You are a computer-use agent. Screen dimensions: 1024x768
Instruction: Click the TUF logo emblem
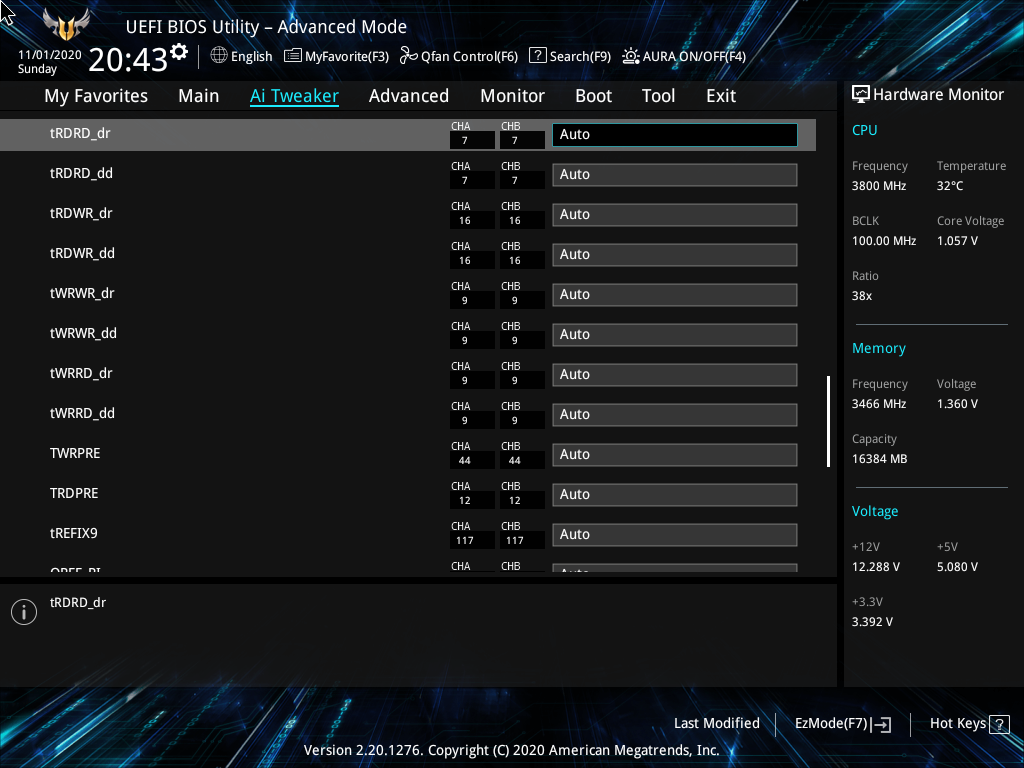[x=66, y=25]
